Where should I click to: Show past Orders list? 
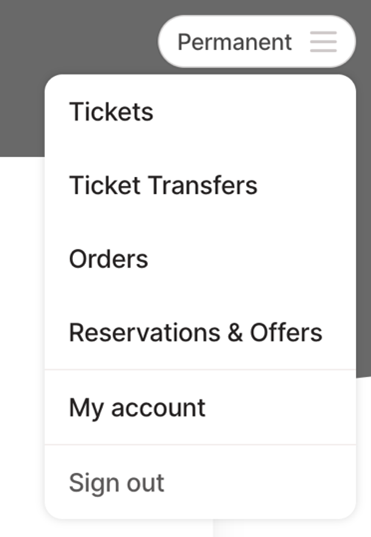(x=200, y=259)
